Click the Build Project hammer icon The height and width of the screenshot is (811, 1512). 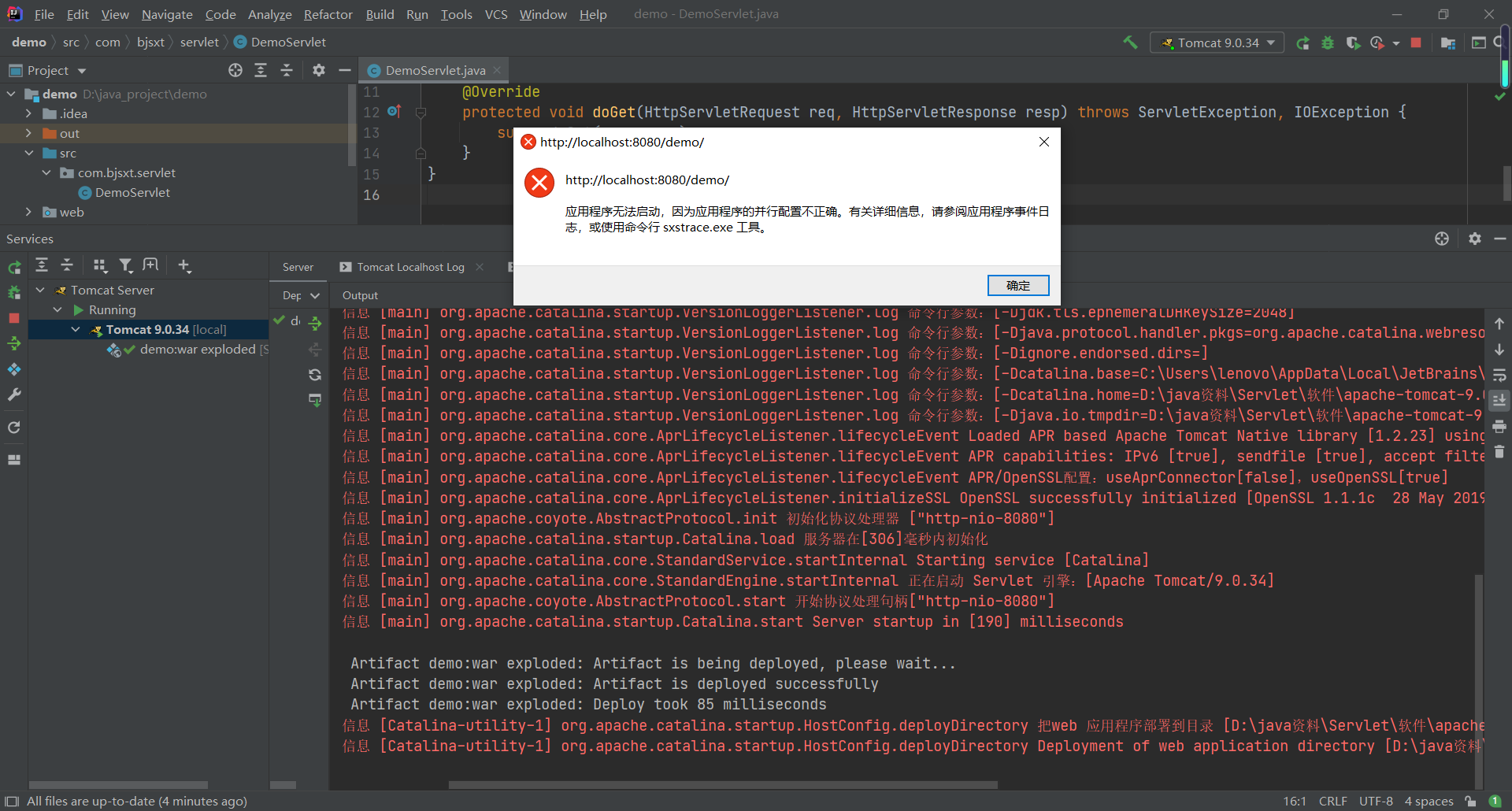pos(1130,43)
